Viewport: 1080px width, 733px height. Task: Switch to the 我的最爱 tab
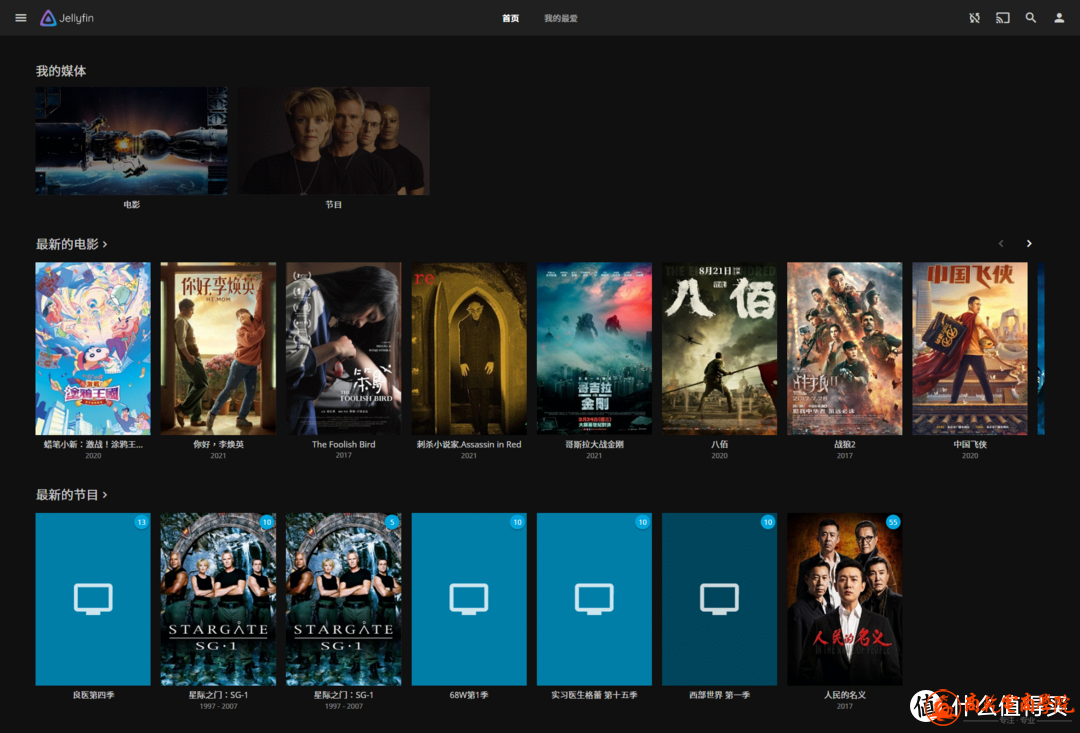click(561, 19)
